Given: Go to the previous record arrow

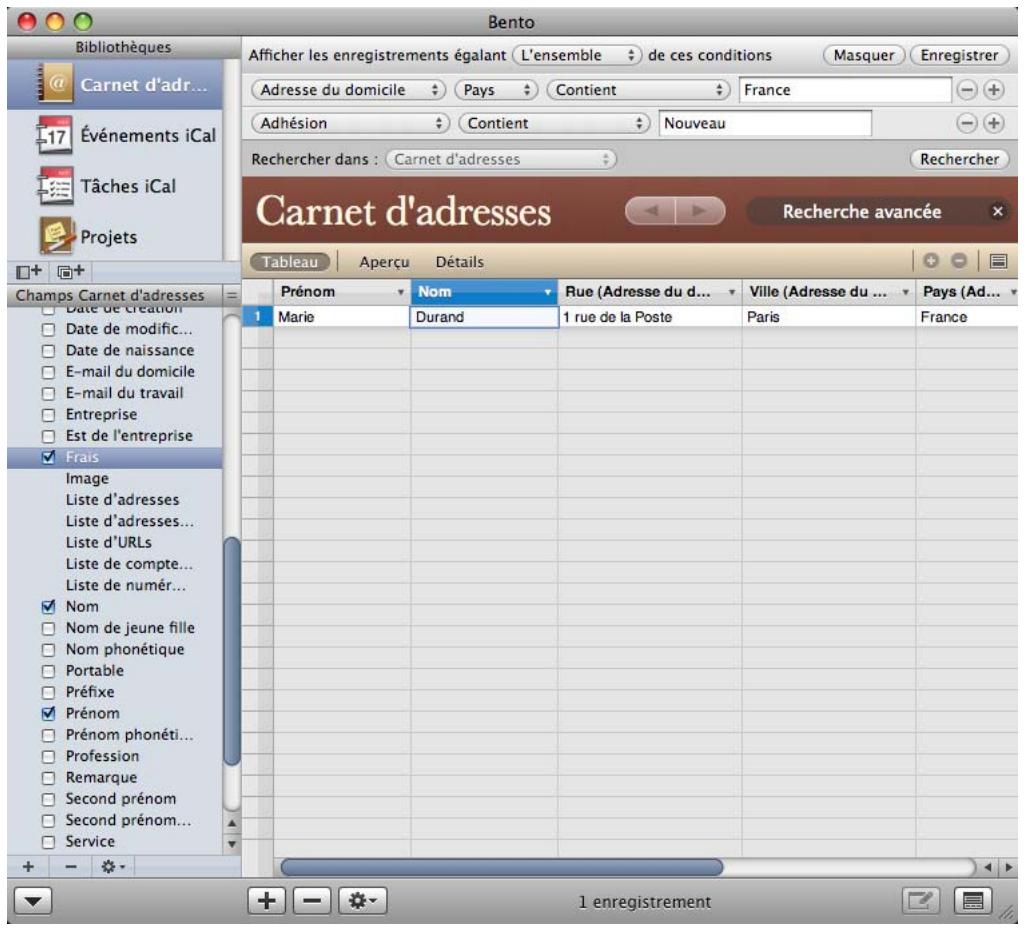Looking at the screenshot, I should [x=650, y=211].
